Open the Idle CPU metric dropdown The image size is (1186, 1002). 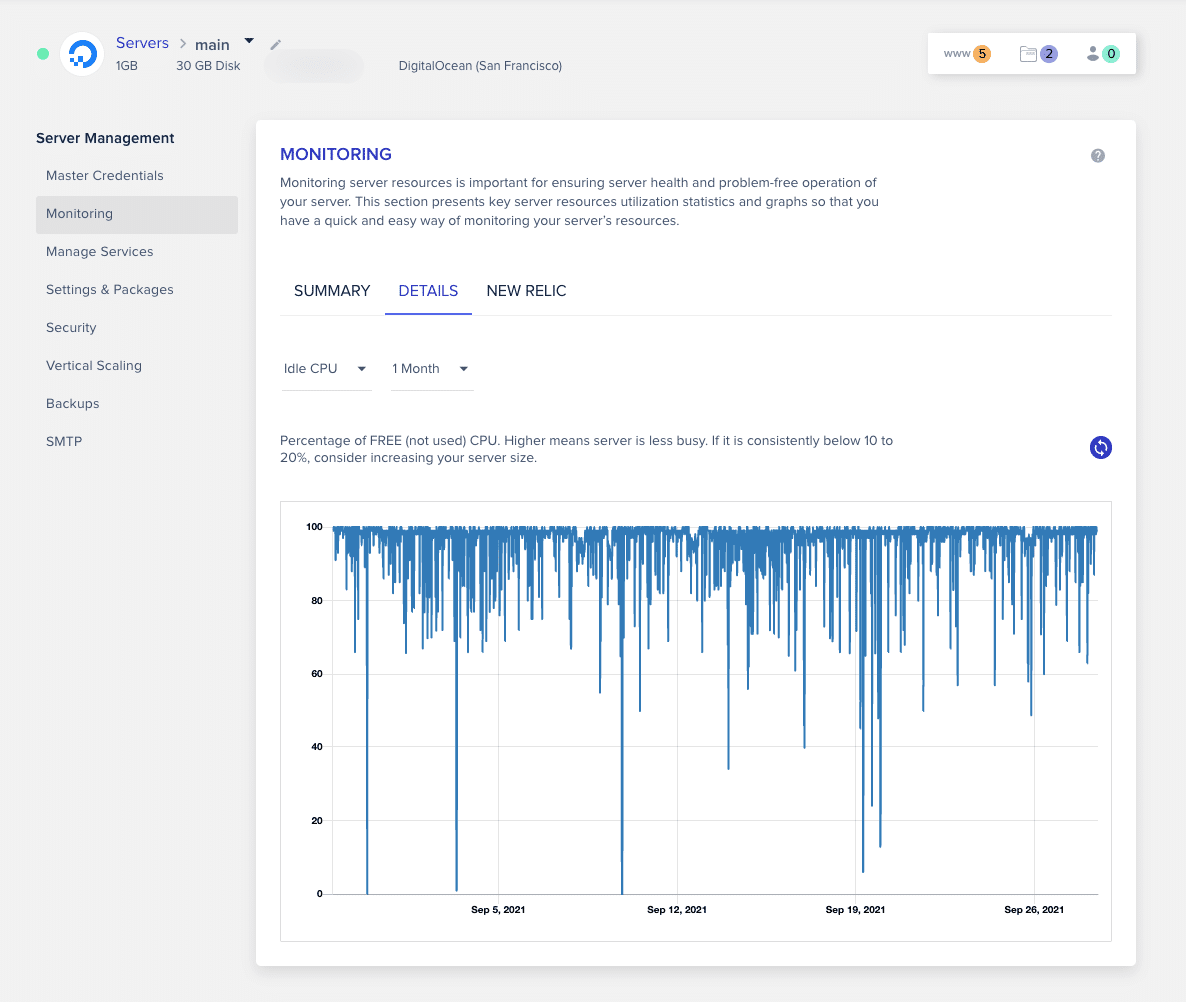[x=325, y=368]
